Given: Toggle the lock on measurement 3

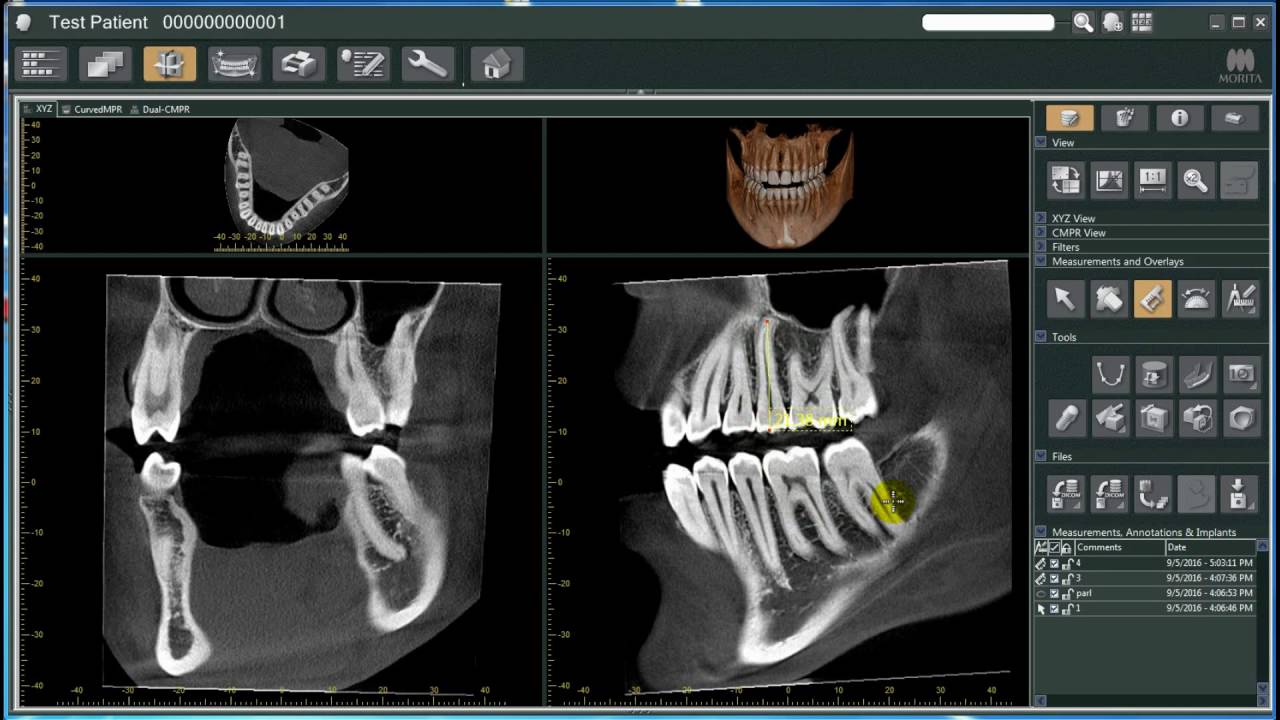Looking at the screenshot, I should (x=1068, y=578).
